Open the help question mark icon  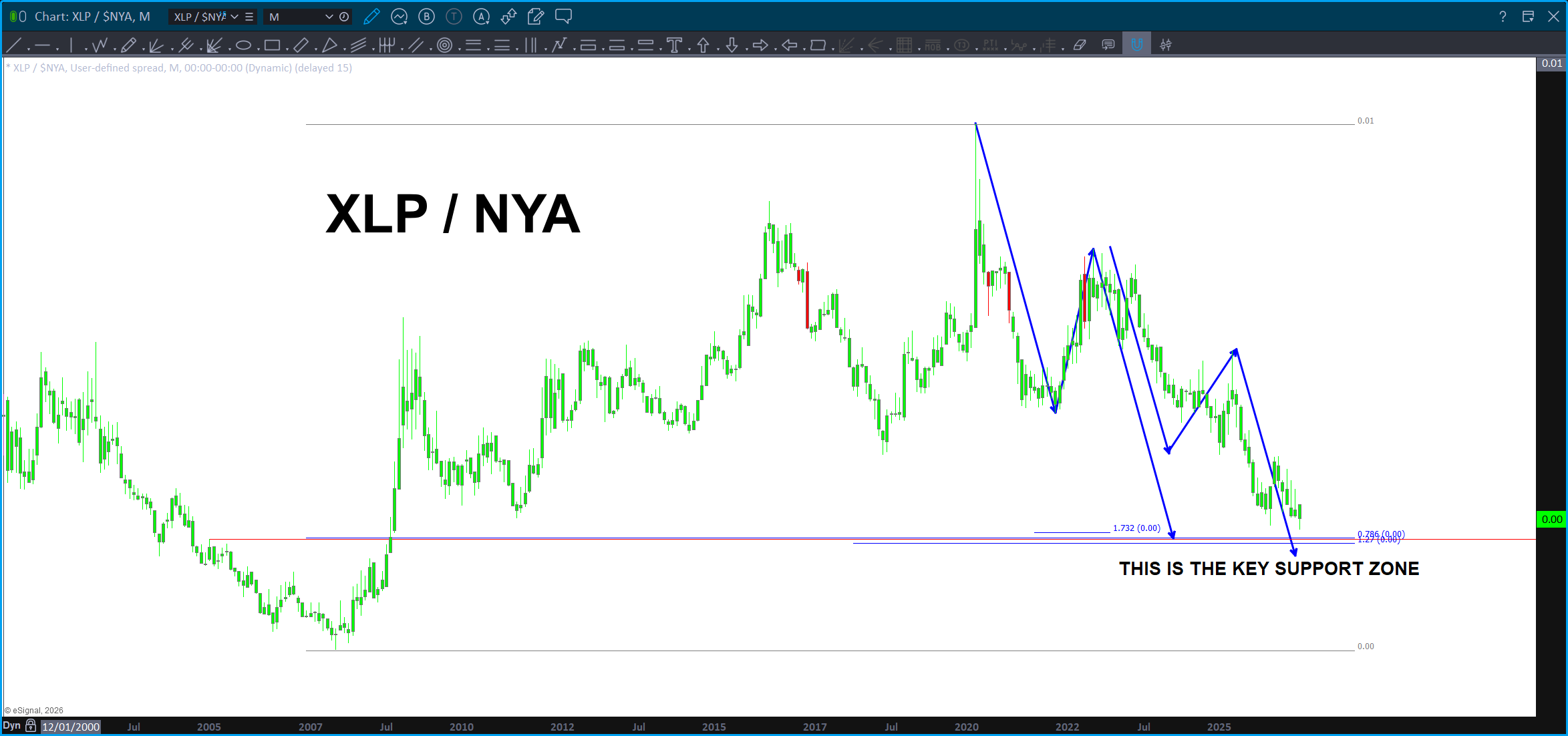(1503, 17)
